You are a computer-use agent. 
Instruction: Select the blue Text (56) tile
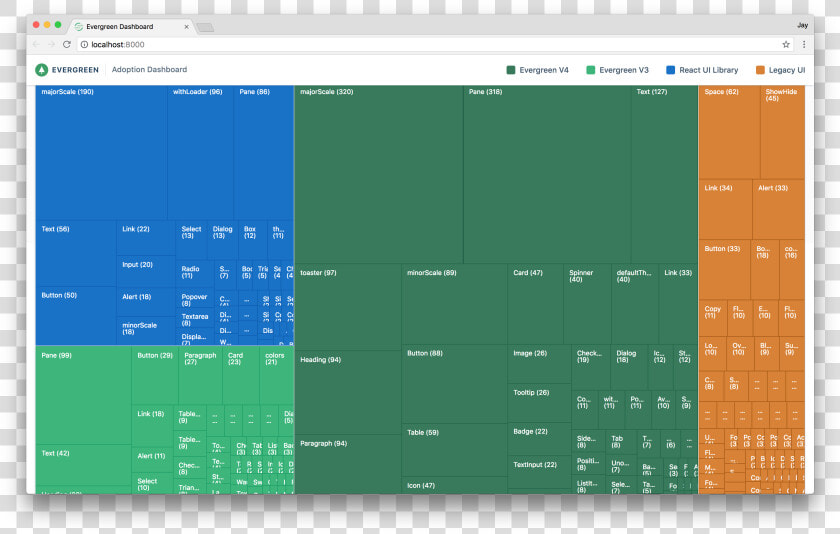[x=76, y=253]
